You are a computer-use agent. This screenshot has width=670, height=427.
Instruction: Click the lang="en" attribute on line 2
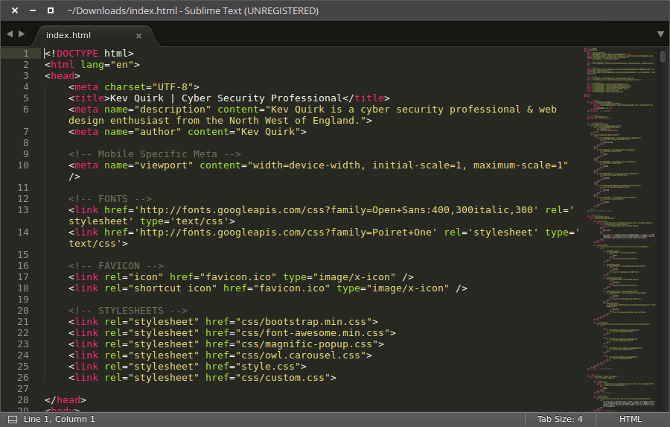107,65
